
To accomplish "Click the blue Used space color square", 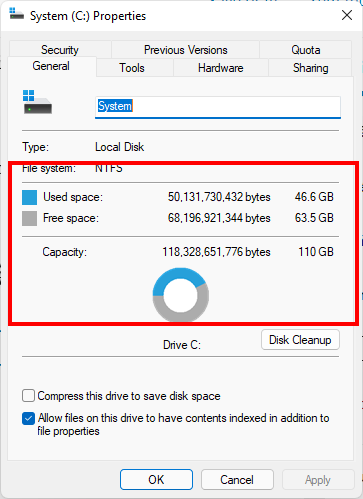I will coord(29,197).
